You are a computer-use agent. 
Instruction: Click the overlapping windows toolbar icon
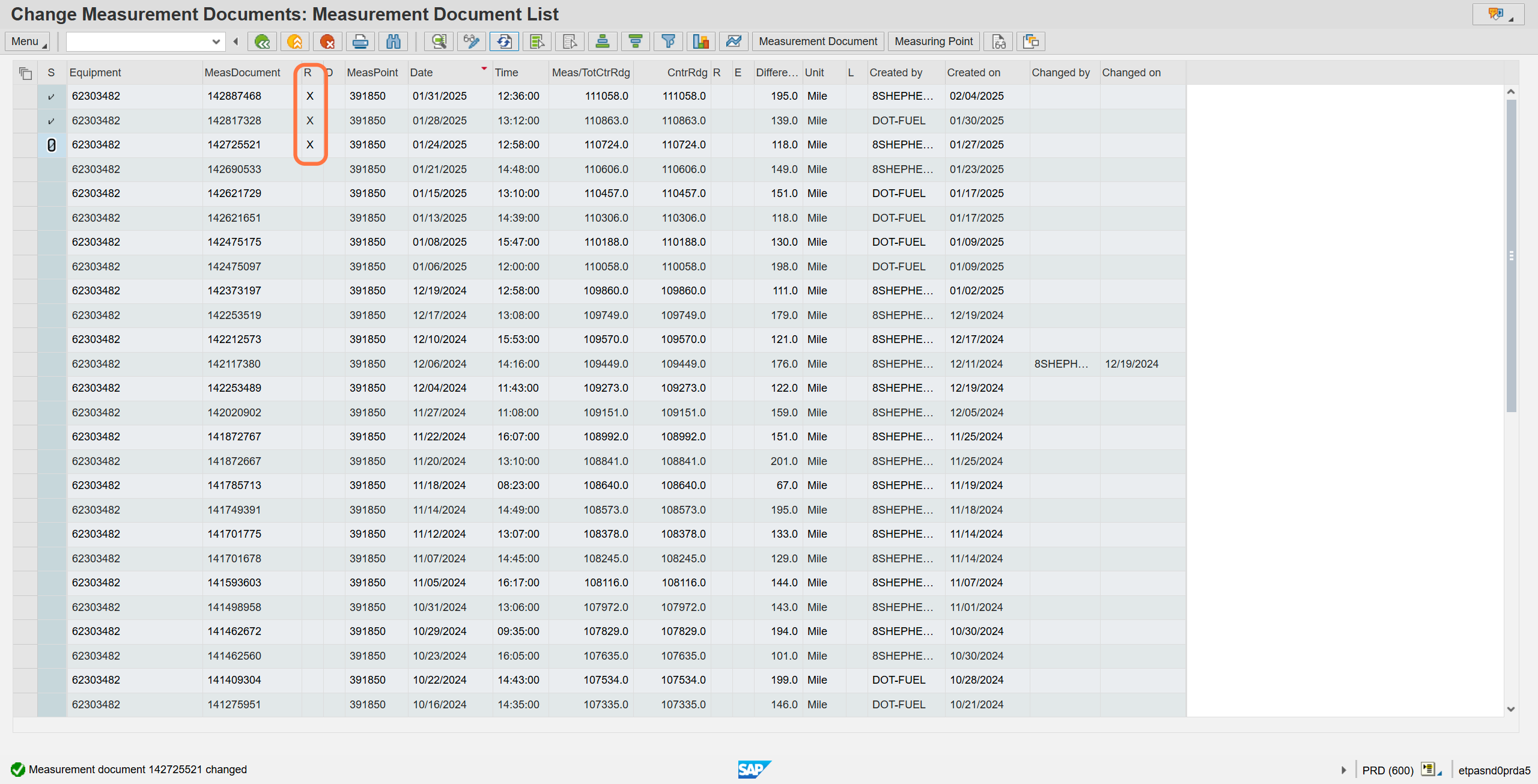(1032, 41)
